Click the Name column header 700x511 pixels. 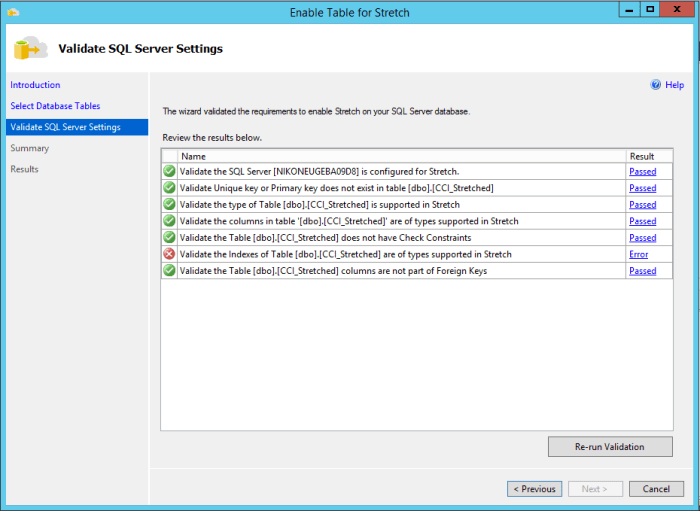click(x=193, y=156)
